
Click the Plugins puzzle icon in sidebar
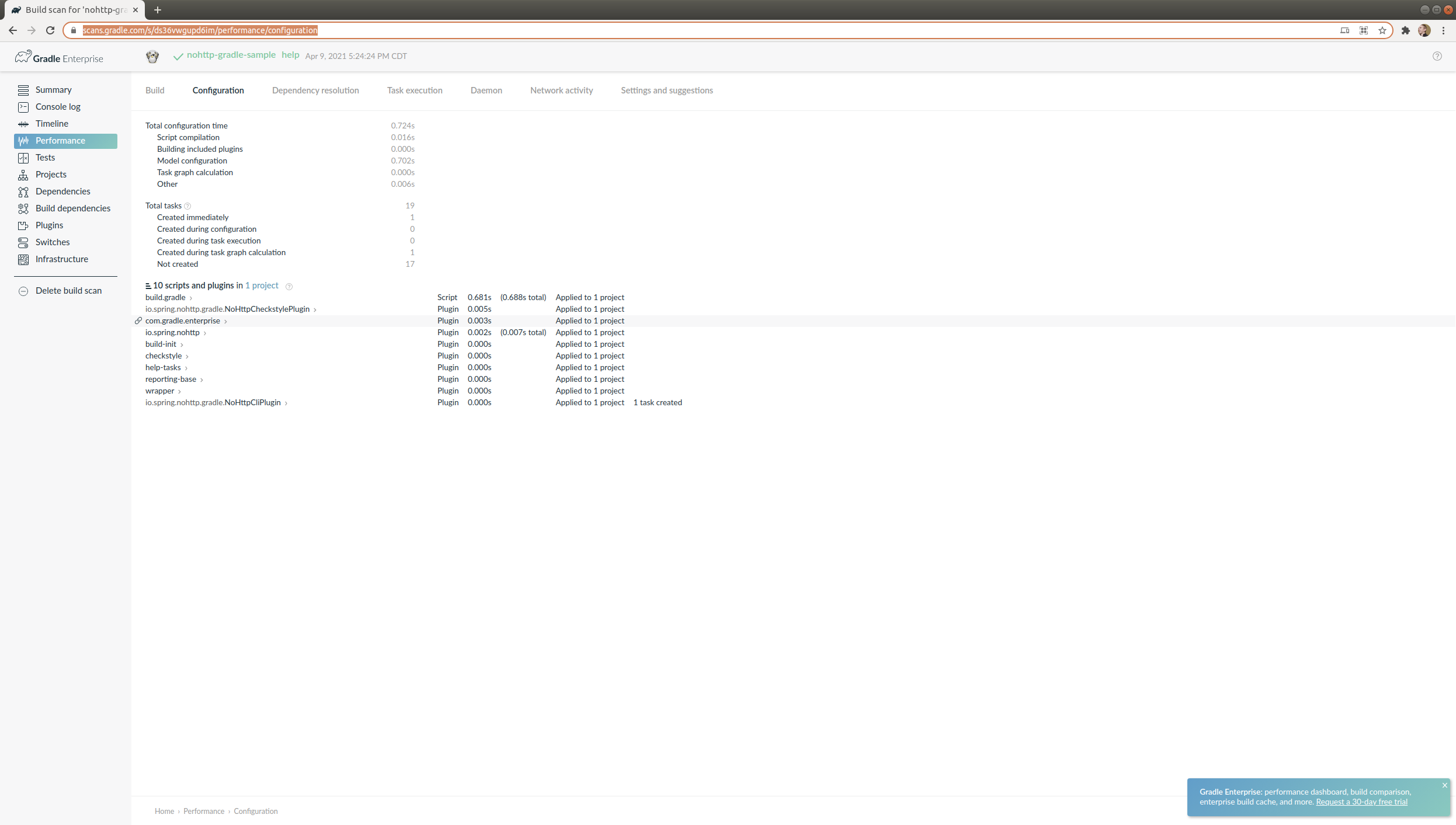click(x=23, y=225)
